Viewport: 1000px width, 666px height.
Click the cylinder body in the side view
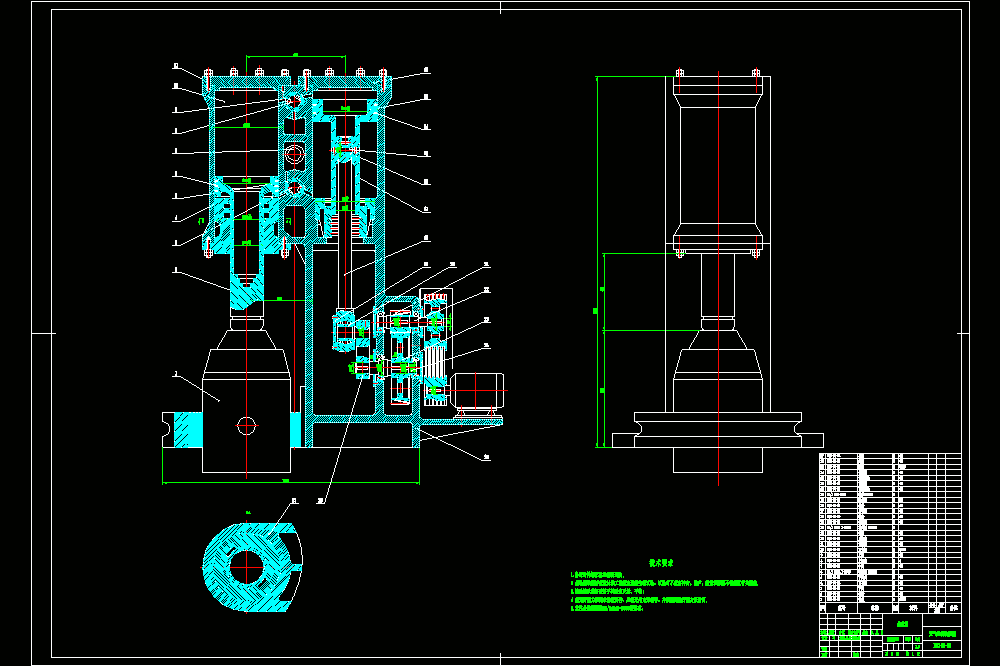tap(718, 165)
